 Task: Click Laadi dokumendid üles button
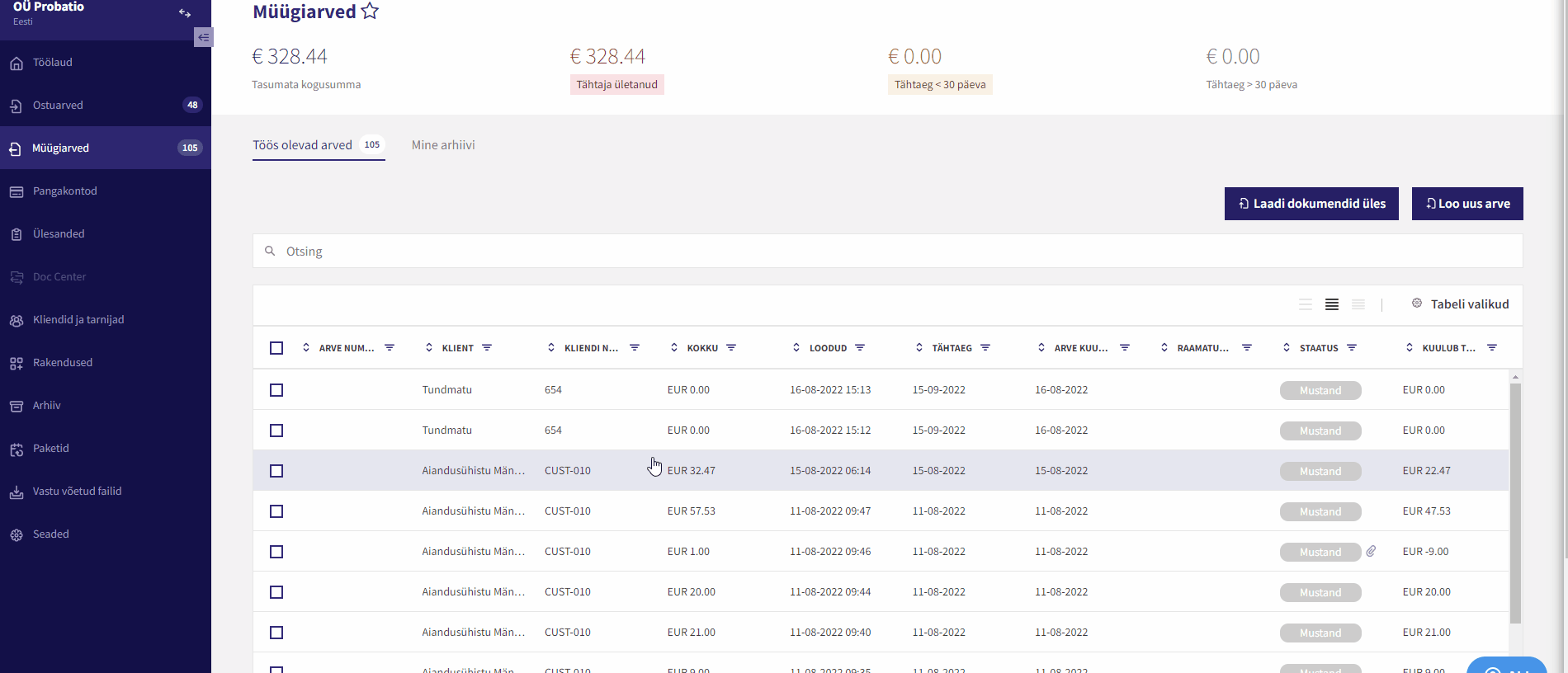tap(1311, 204)
